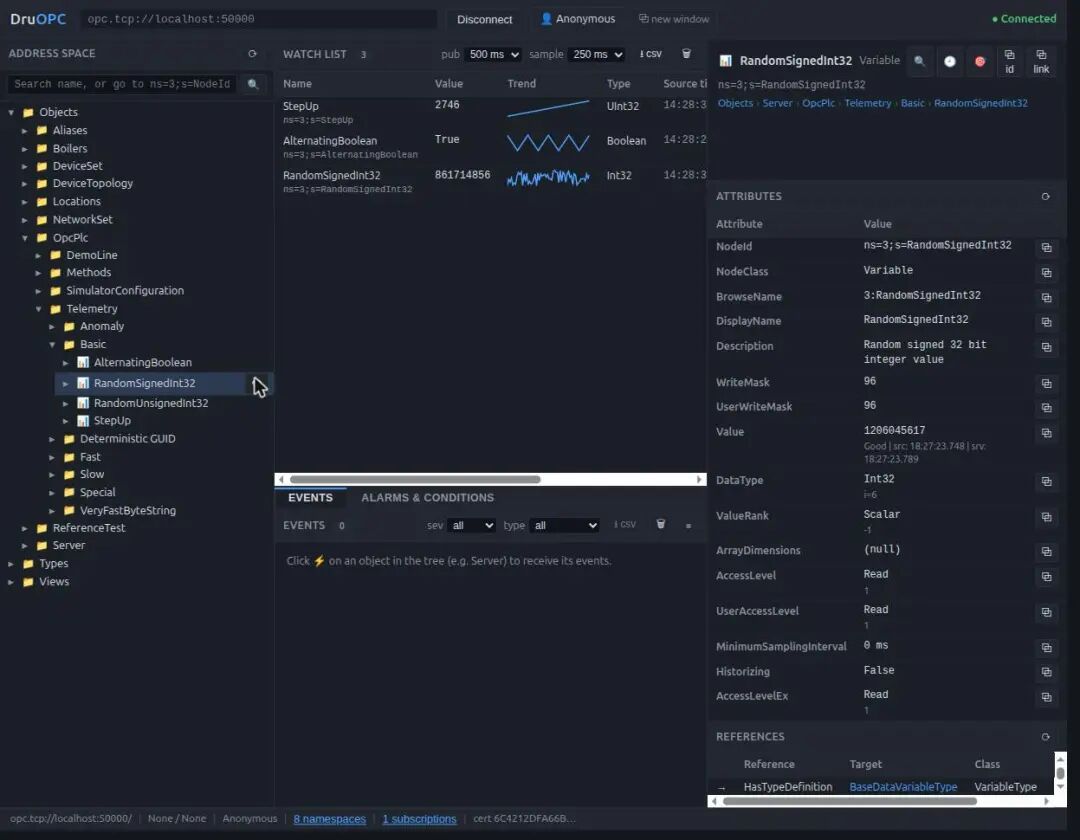Copy the node id with id button

(1009, 61)
